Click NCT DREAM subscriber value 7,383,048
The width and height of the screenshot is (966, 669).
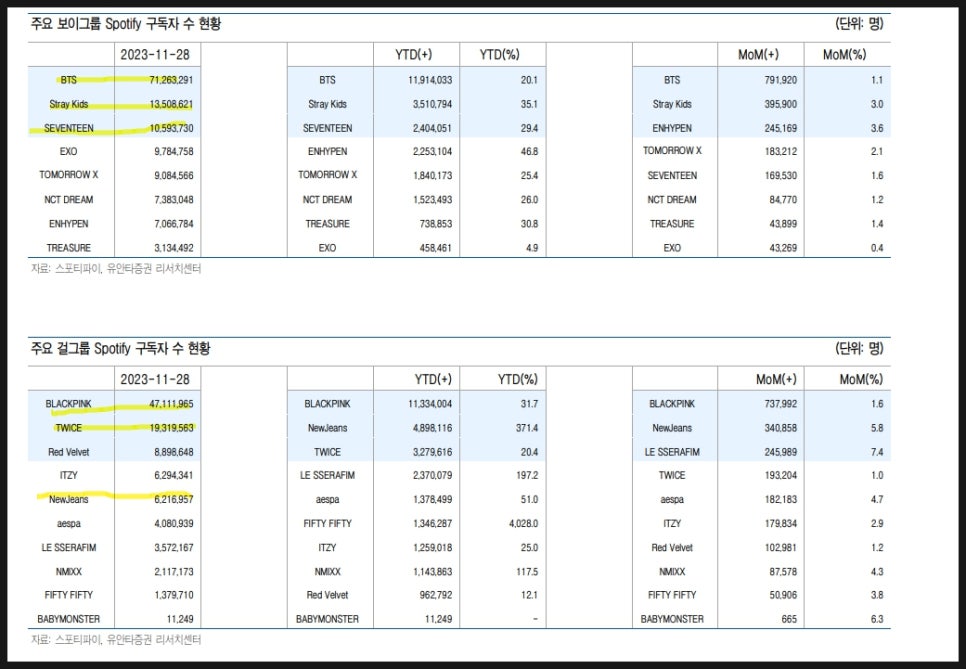(173, 200)
